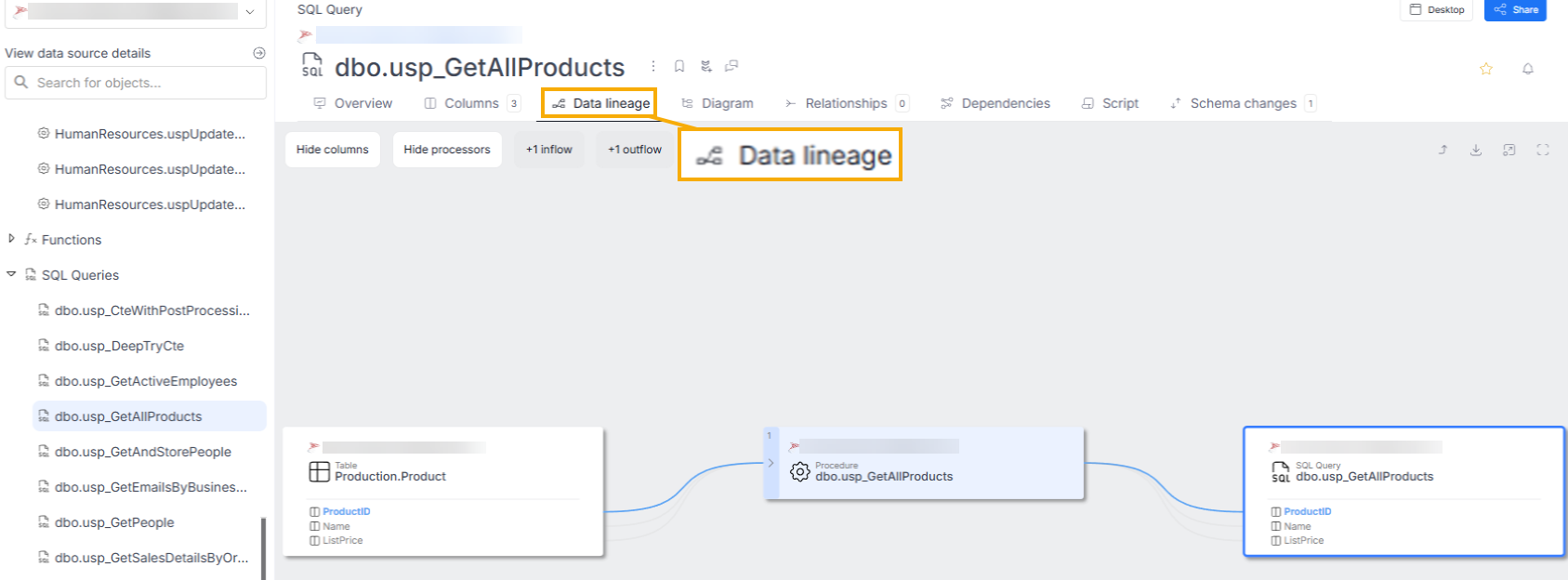1568x580 pixels.
Task: Expand the Functions tree node
Action: pyautogui.click(x=11, y=239)
